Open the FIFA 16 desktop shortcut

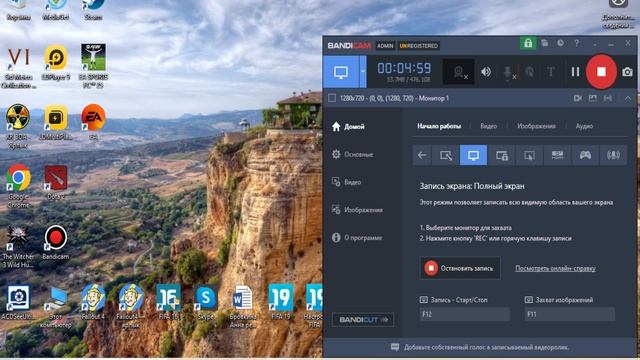click(x=169, y=302)
